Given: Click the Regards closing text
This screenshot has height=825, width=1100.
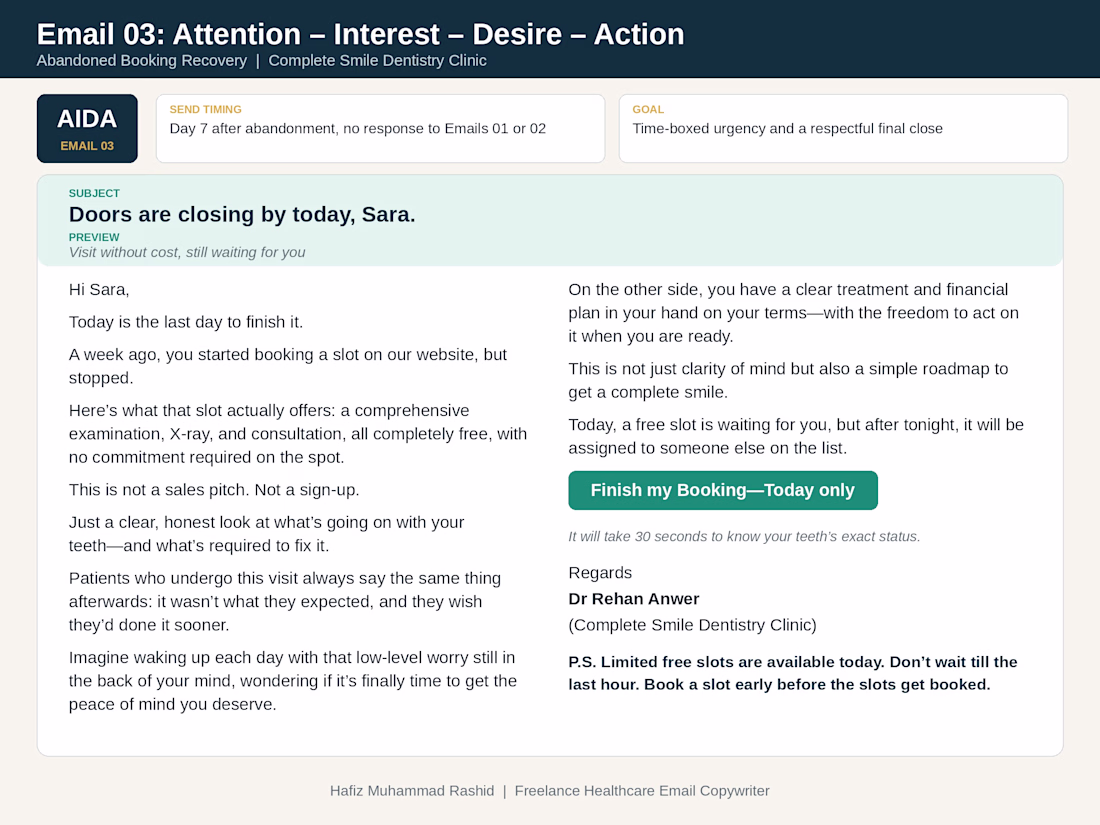Looking at the screenshot, I should pos(600,572).
